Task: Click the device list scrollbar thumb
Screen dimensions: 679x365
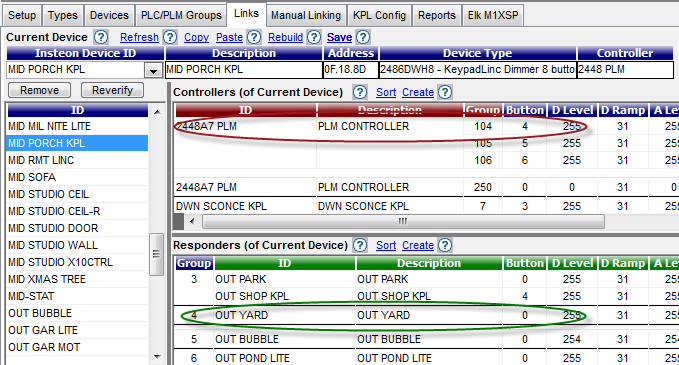Action: point(156,254)
